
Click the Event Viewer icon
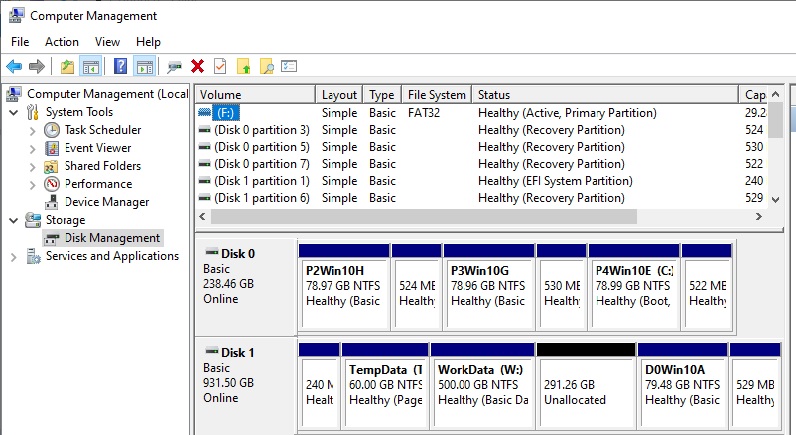pos(52,148)
